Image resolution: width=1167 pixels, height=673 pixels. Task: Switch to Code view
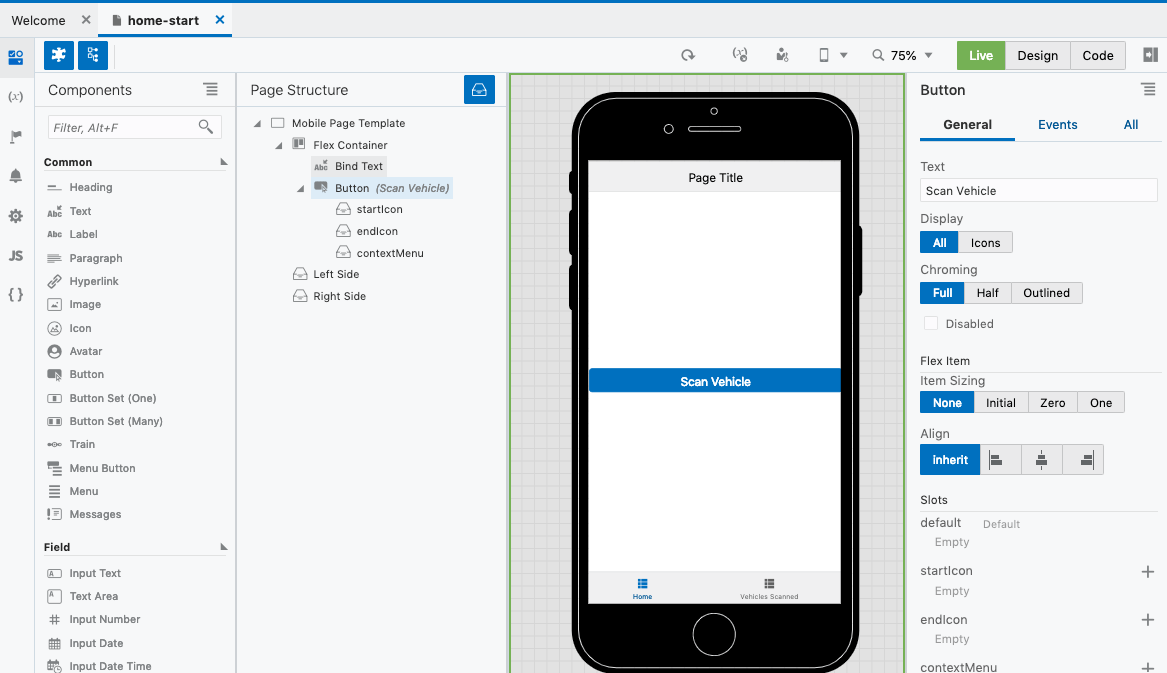click(x=1097, y=56)
